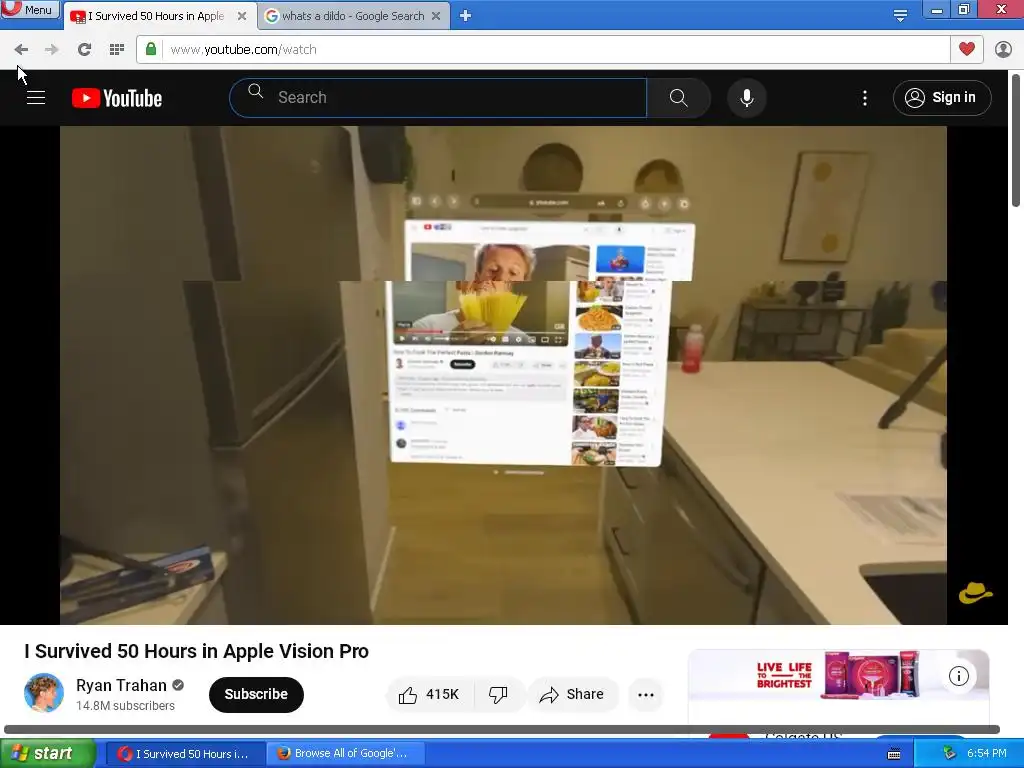Start voice search with microphone icon
This screenshot has width=1024, height=768.
pos(746,98)
